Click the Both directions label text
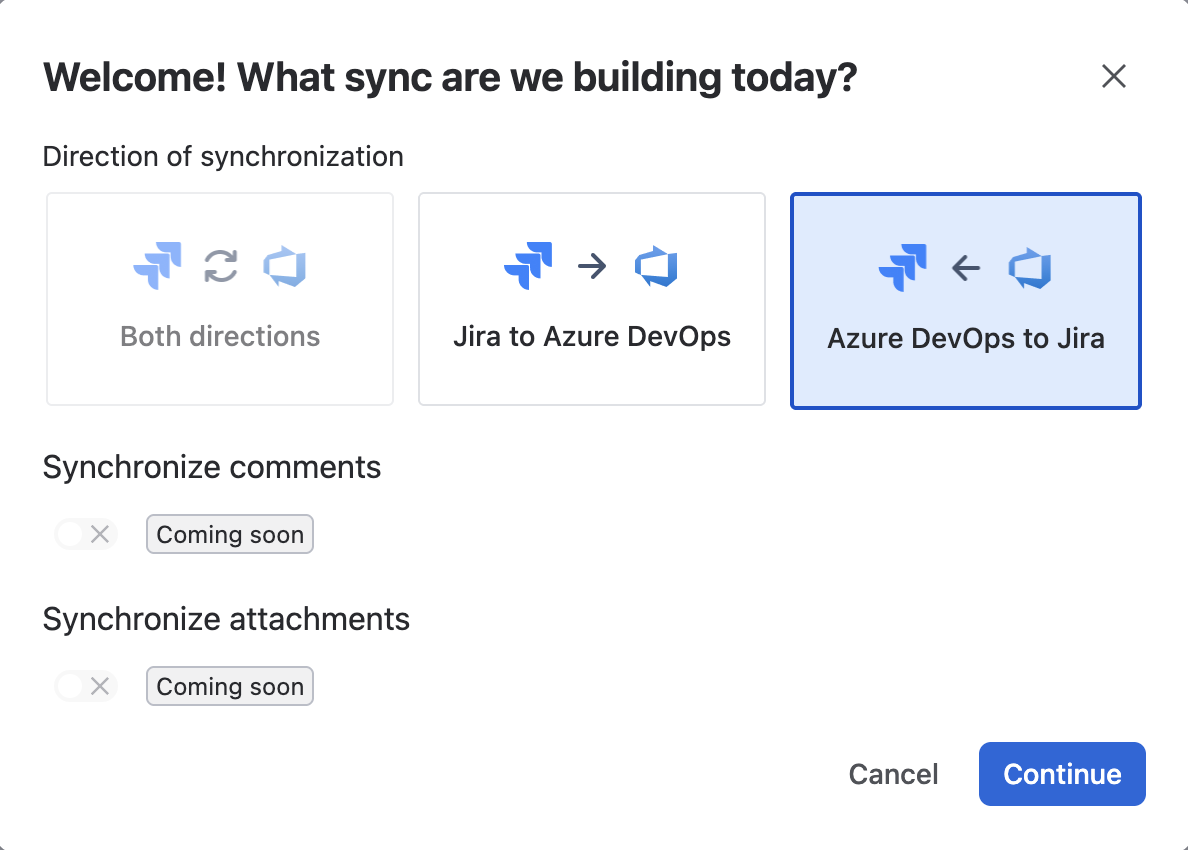This screenshot has width=1188, height=850. point(220,336)
